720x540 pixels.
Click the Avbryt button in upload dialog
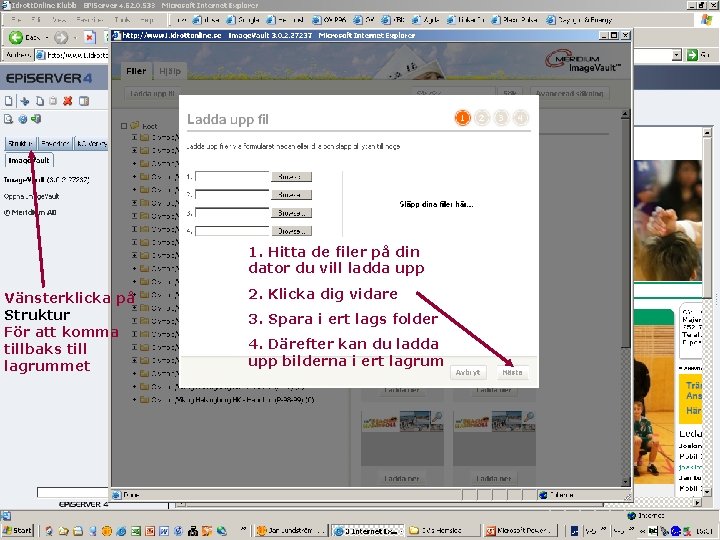tap(468, 372)
